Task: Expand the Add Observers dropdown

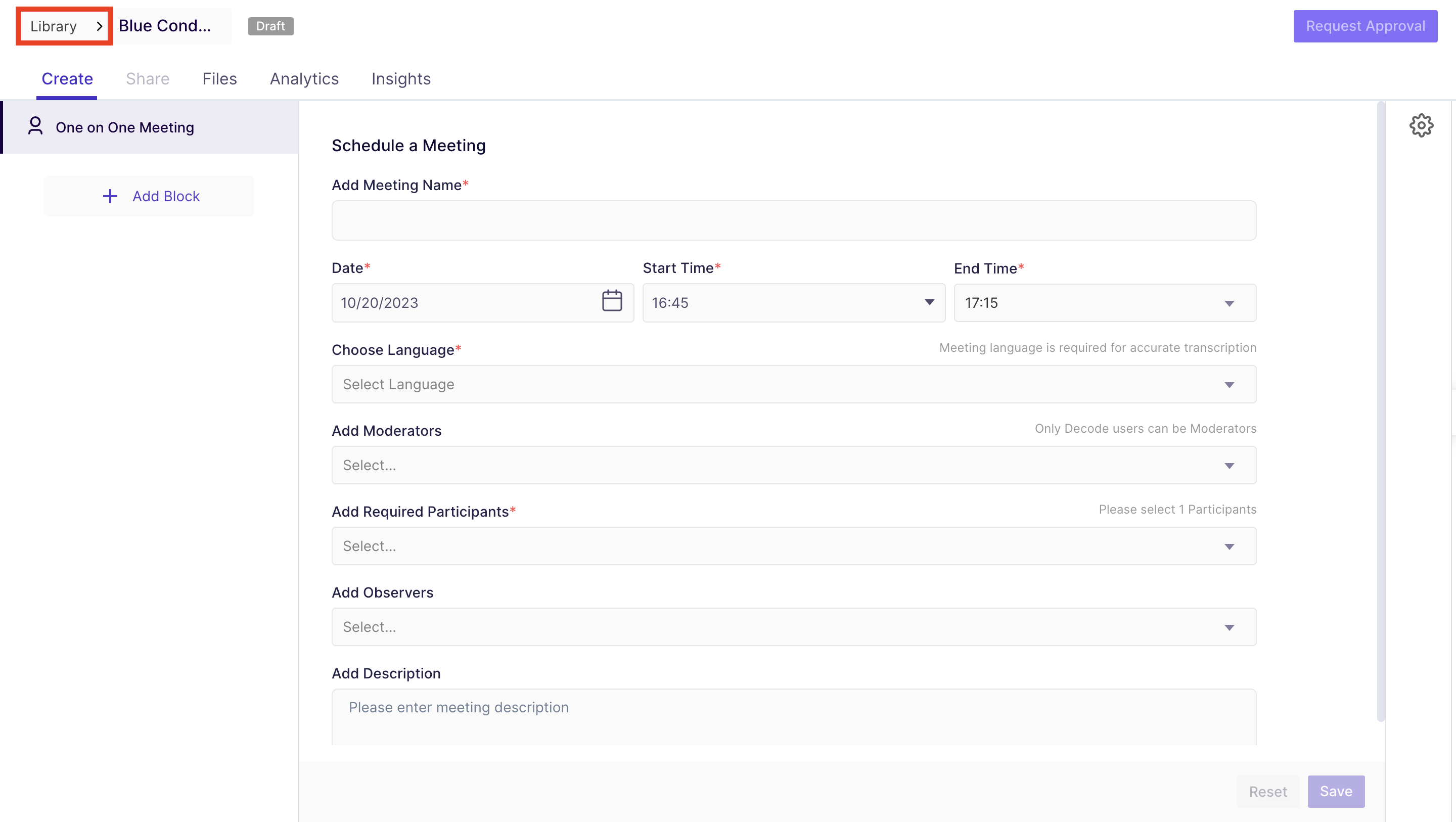Action: [794, 627]
